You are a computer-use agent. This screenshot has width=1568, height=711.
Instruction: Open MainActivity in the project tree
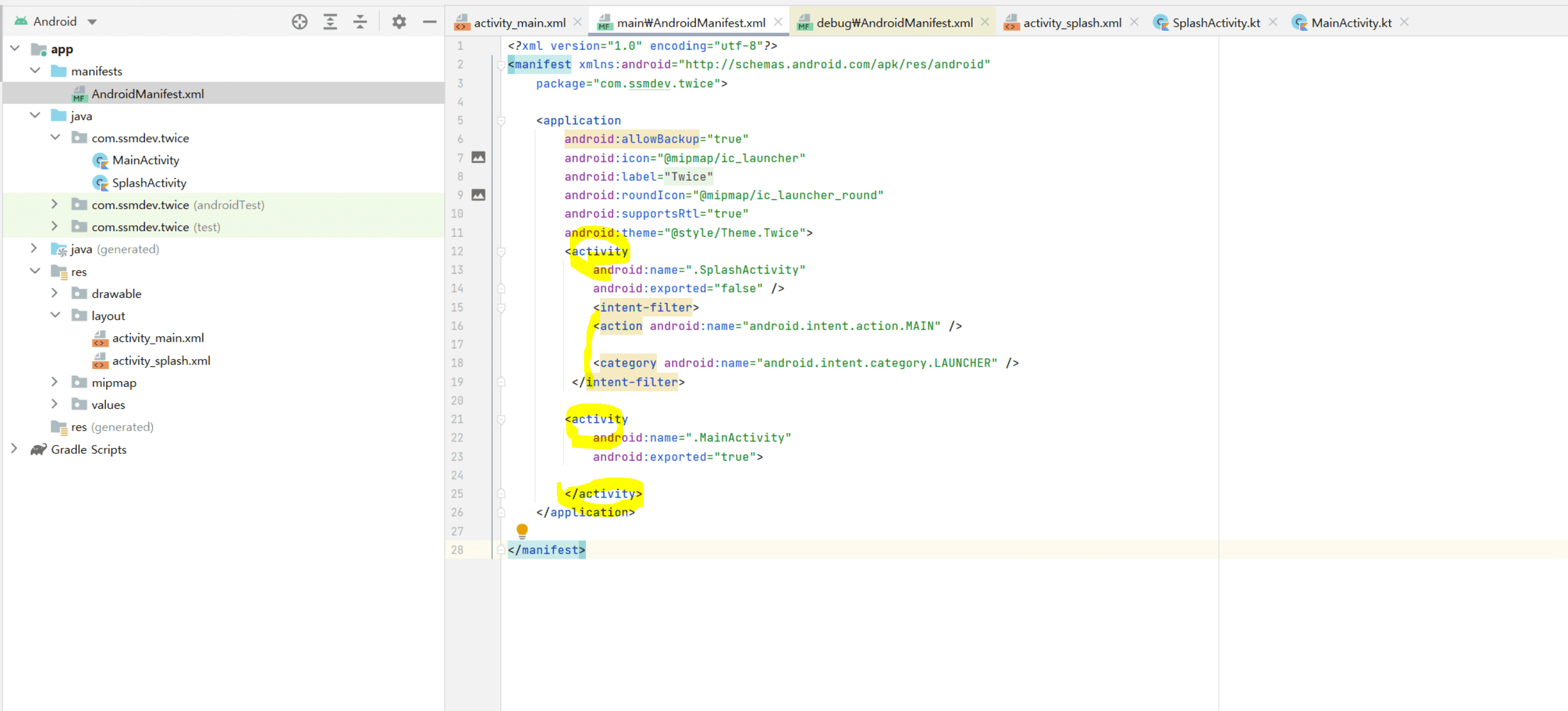146,160
